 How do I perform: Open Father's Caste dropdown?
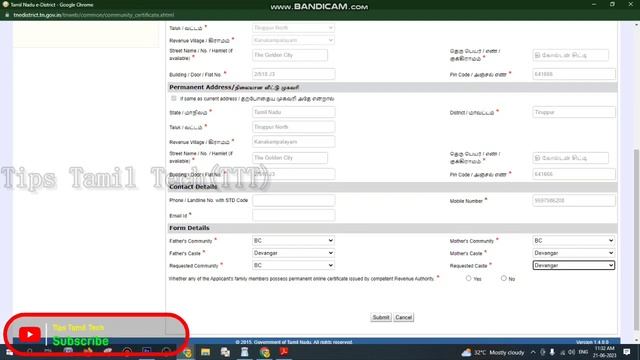(x=293, y=253)
